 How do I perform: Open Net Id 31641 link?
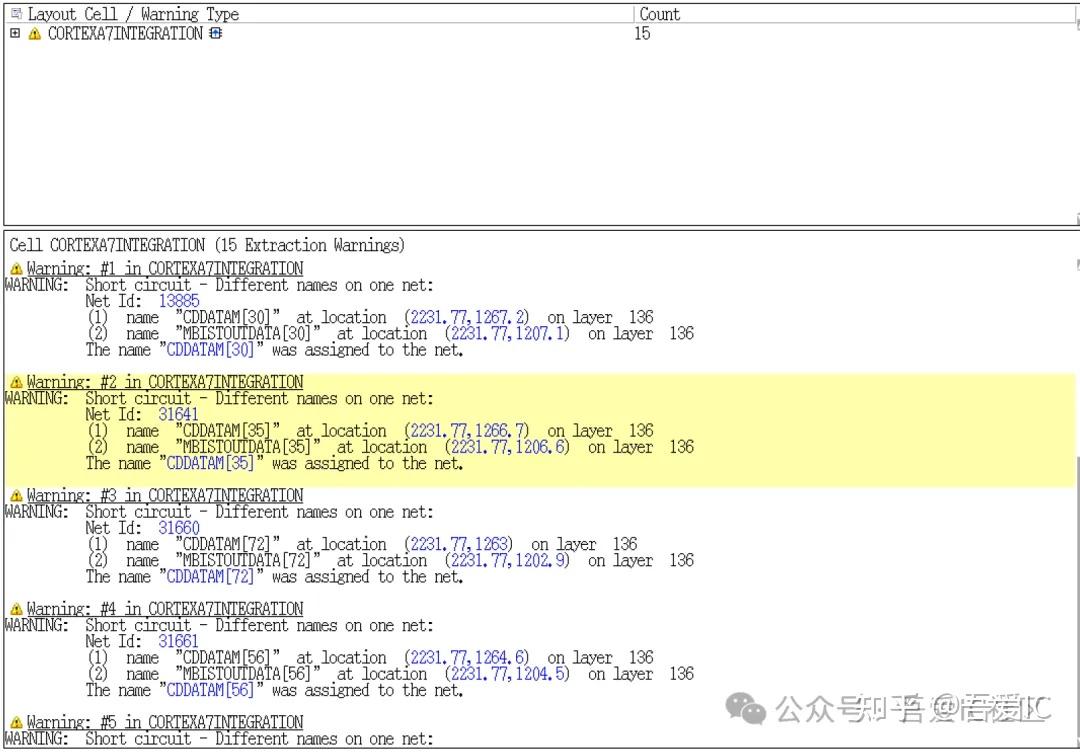pos(178,414)
